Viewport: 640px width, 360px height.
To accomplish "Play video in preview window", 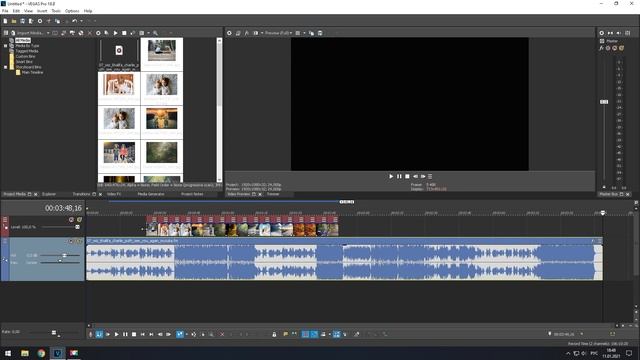I will 391,176.
